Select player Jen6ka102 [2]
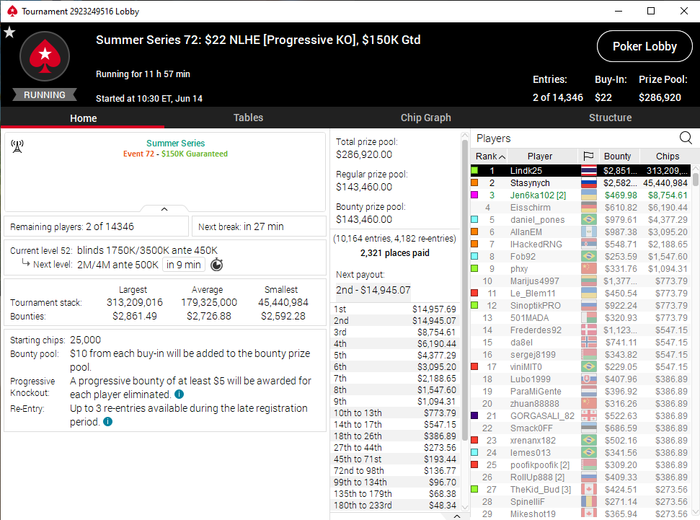Screen dimensions: 700x520 (580, 195)
